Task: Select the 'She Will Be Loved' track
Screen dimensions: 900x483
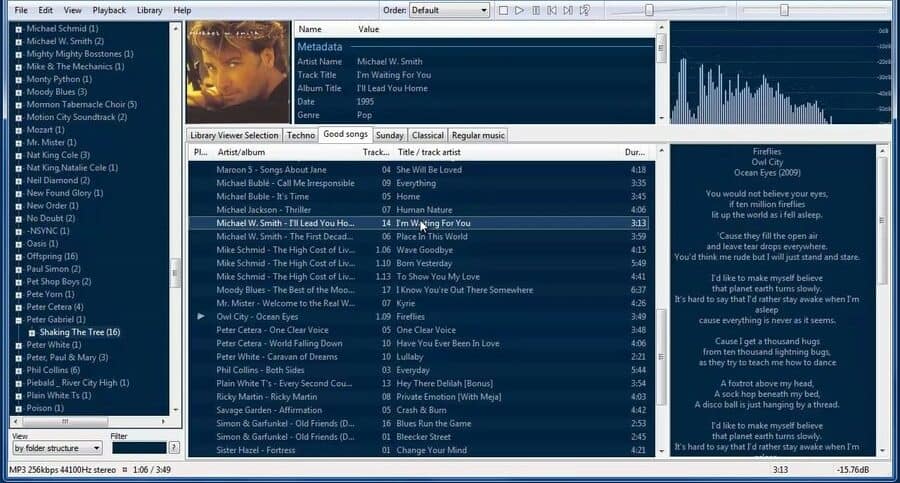Action: [419, 169]
